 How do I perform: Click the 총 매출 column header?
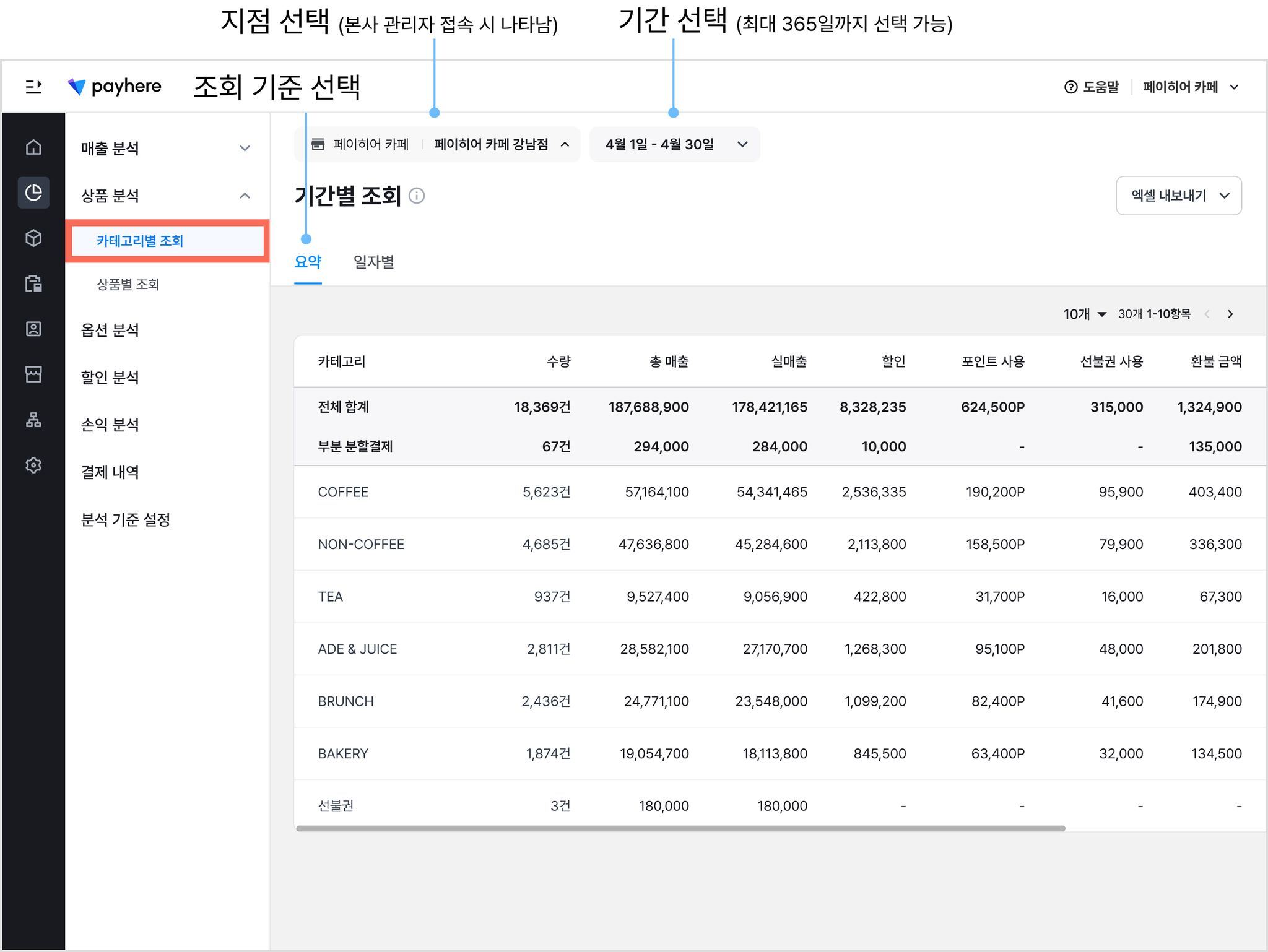[x=669, y=361]
